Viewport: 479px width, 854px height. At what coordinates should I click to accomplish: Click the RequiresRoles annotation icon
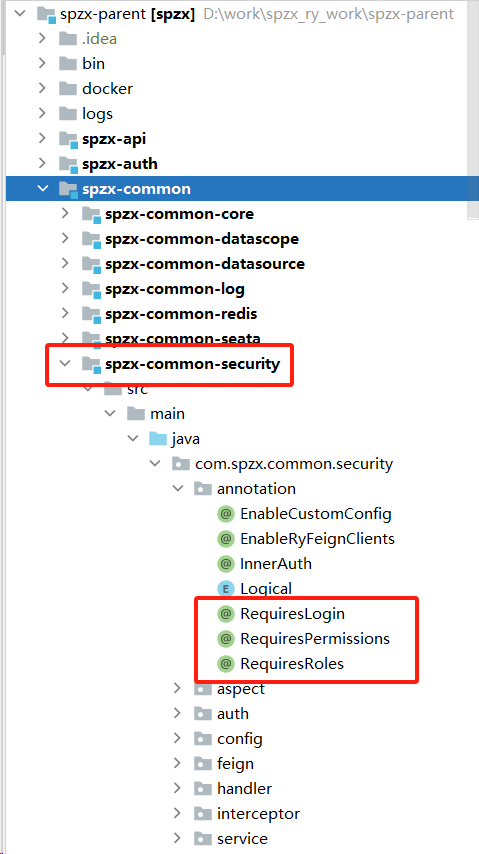(x=226, y=664)
